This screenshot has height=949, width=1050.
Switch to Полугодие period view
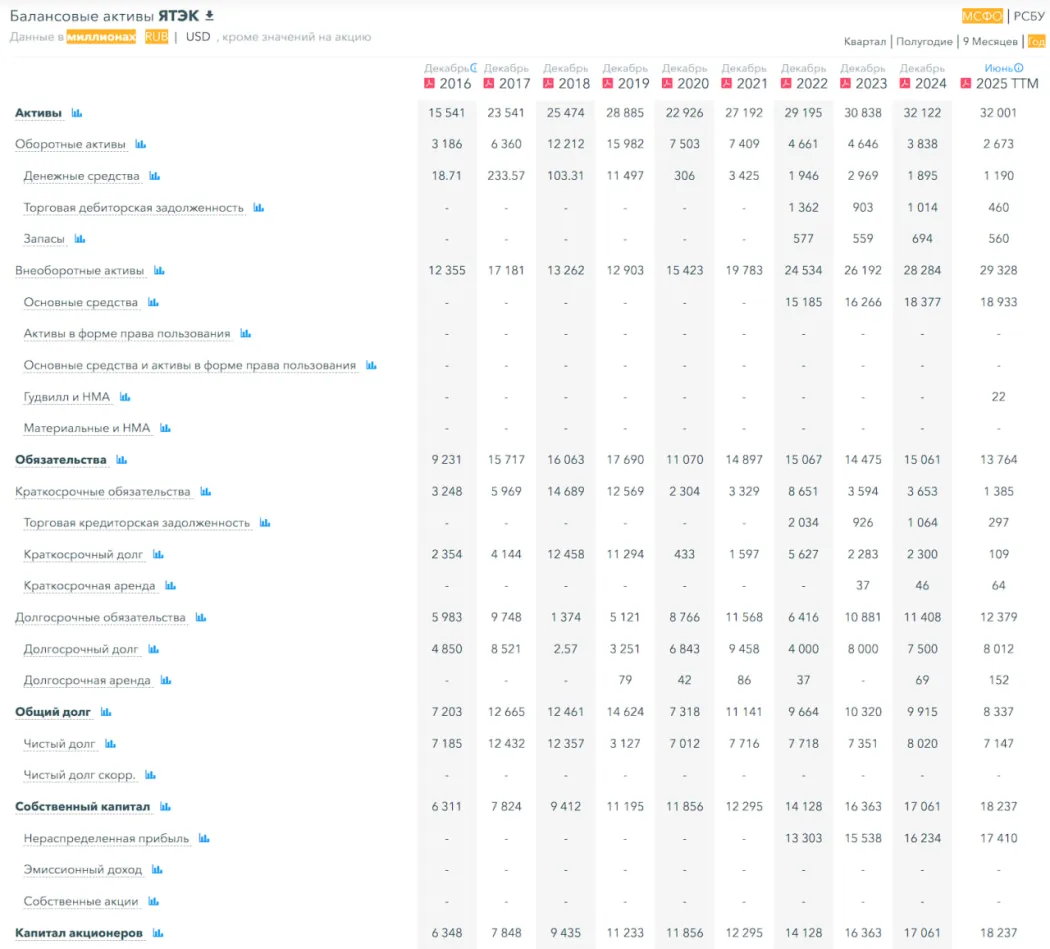coord(924,42)
